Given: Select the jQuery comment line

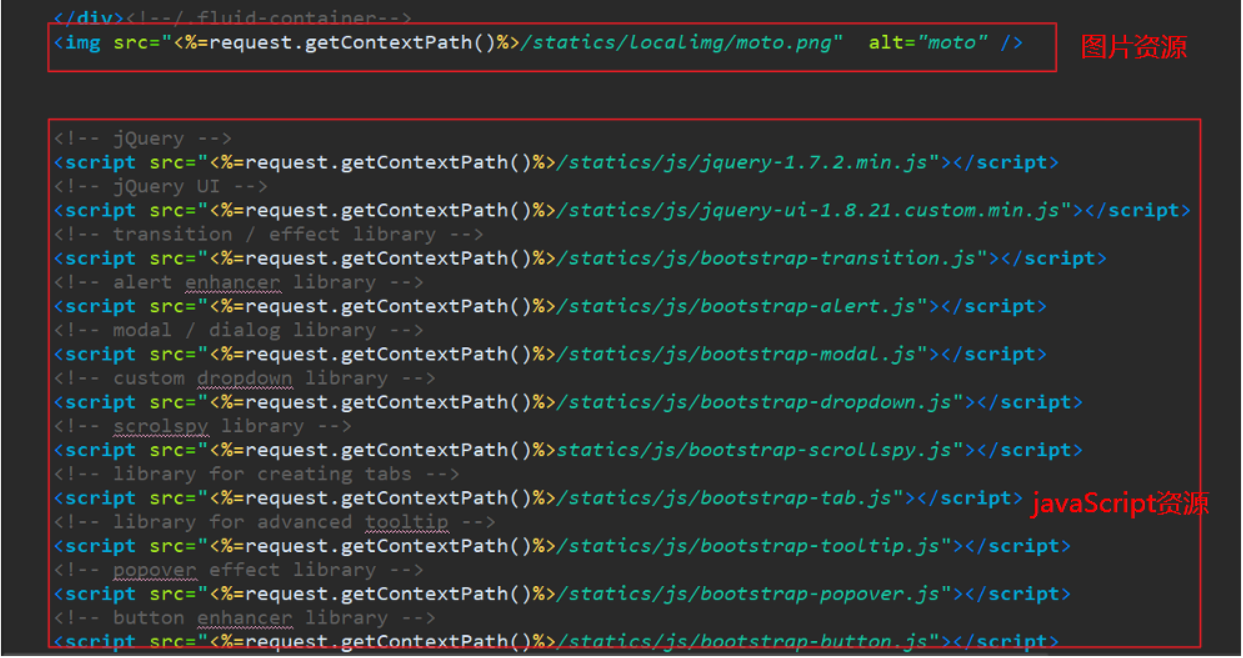Looking at the screenshot, I should (x=144, y=138).
